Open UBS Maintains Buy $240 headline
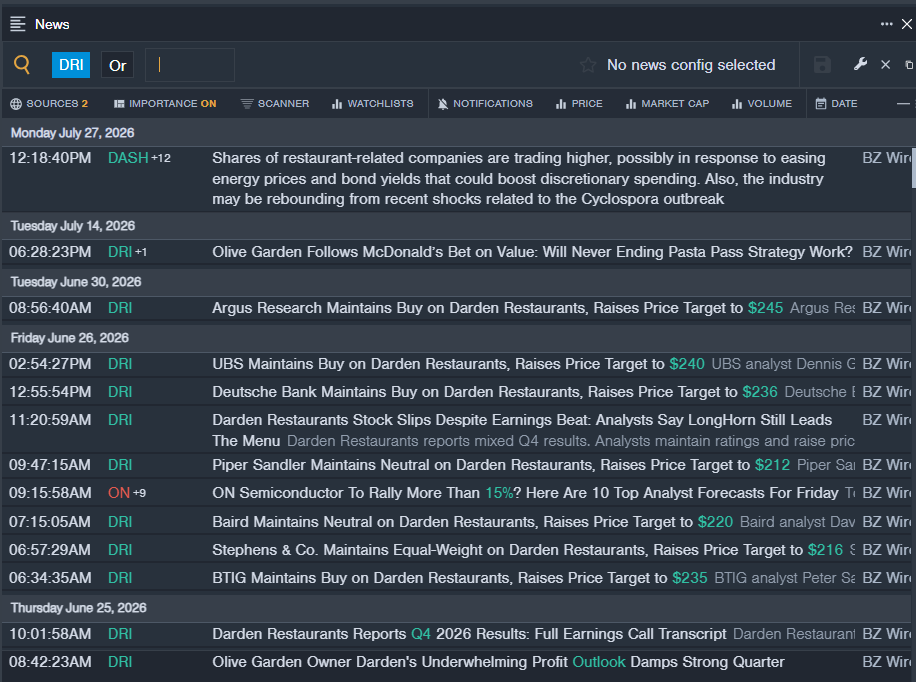 click(458, 364)
